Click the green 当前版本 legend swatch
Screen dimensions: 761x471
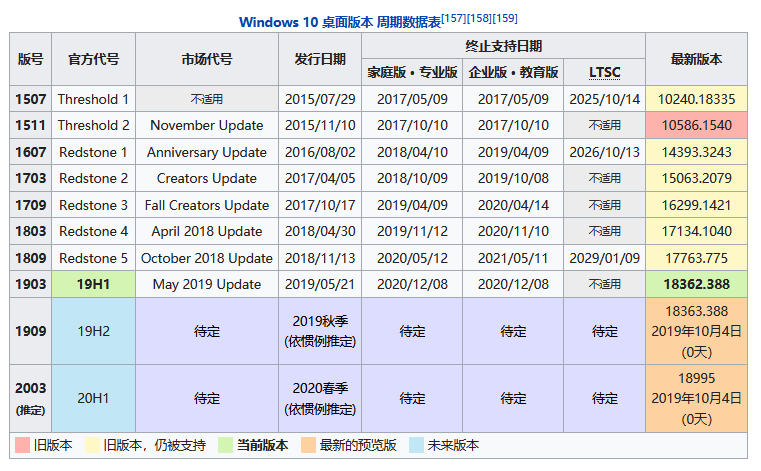click(x=225, y=445)
